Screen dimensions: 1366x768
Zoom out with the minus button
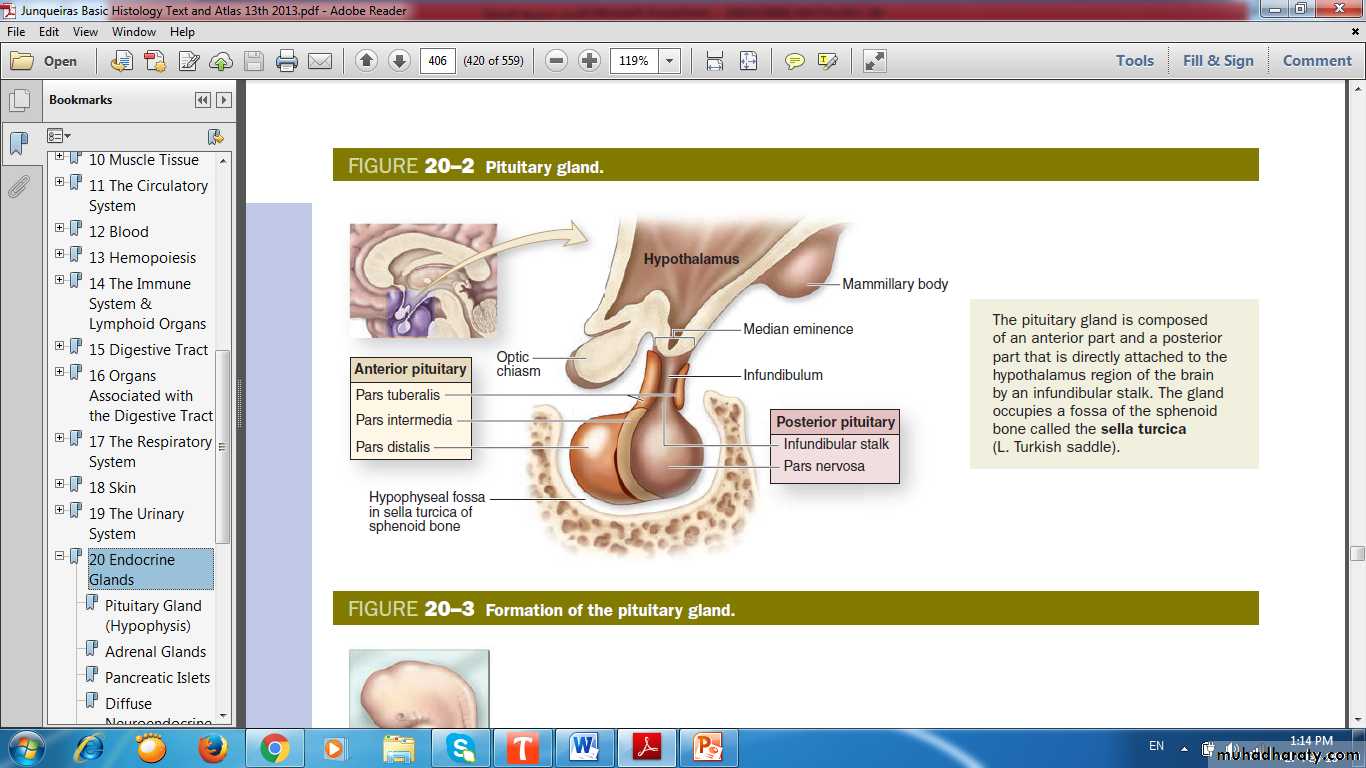[557, 61]
